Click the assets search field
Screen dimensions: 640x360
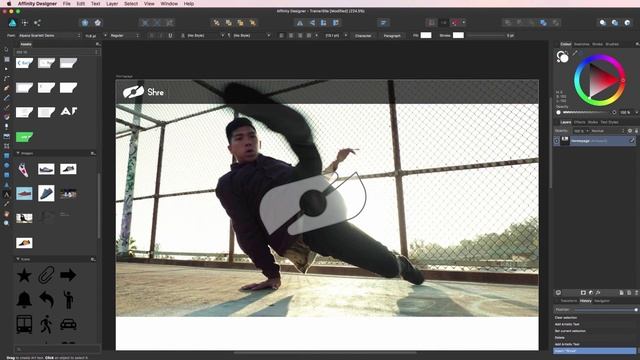pos(57,349)
